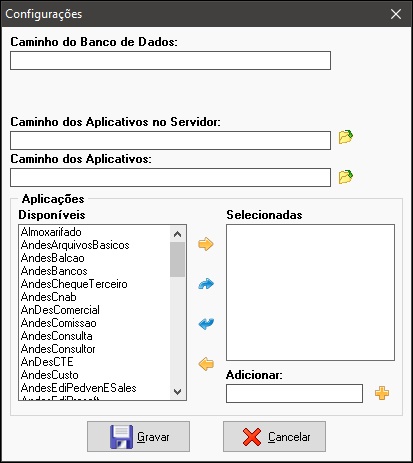Browse folder for server applications path
413x463 pixels.
tap(346, 137)
